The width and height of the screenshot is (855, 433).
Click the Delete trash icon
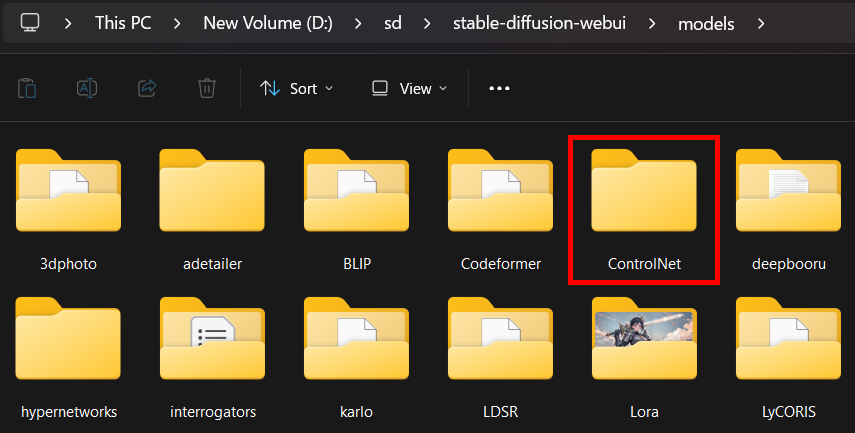[x=207, y=88]
